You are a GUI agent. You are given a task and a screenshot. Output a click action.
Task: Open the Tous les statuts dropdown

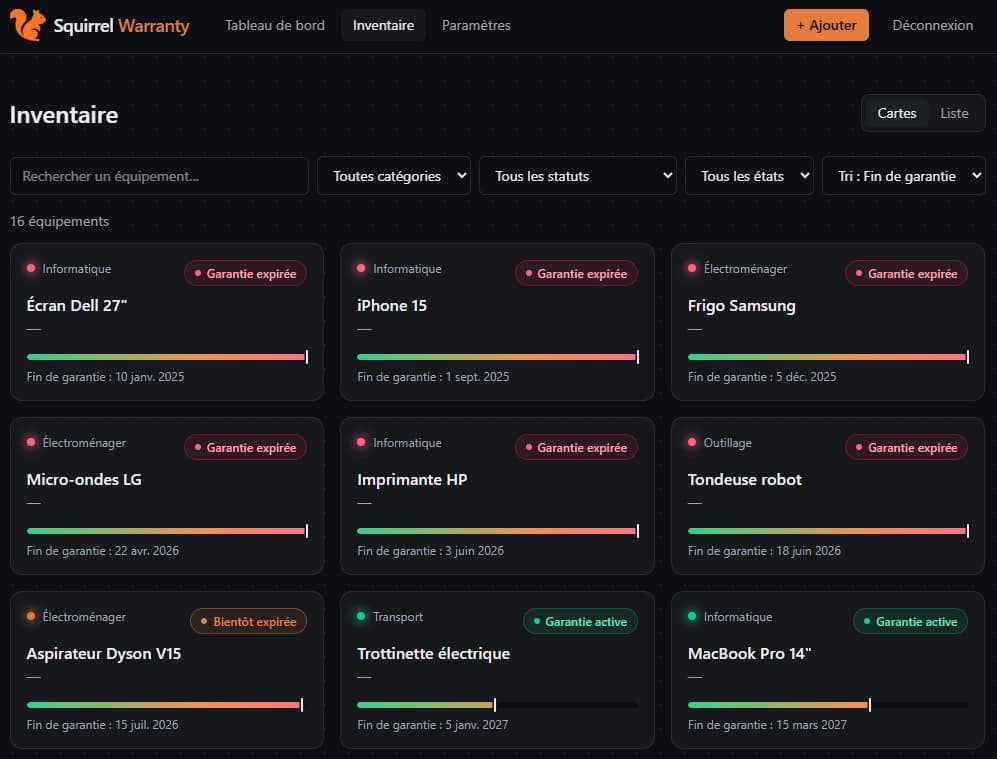(x=577, y=176)
